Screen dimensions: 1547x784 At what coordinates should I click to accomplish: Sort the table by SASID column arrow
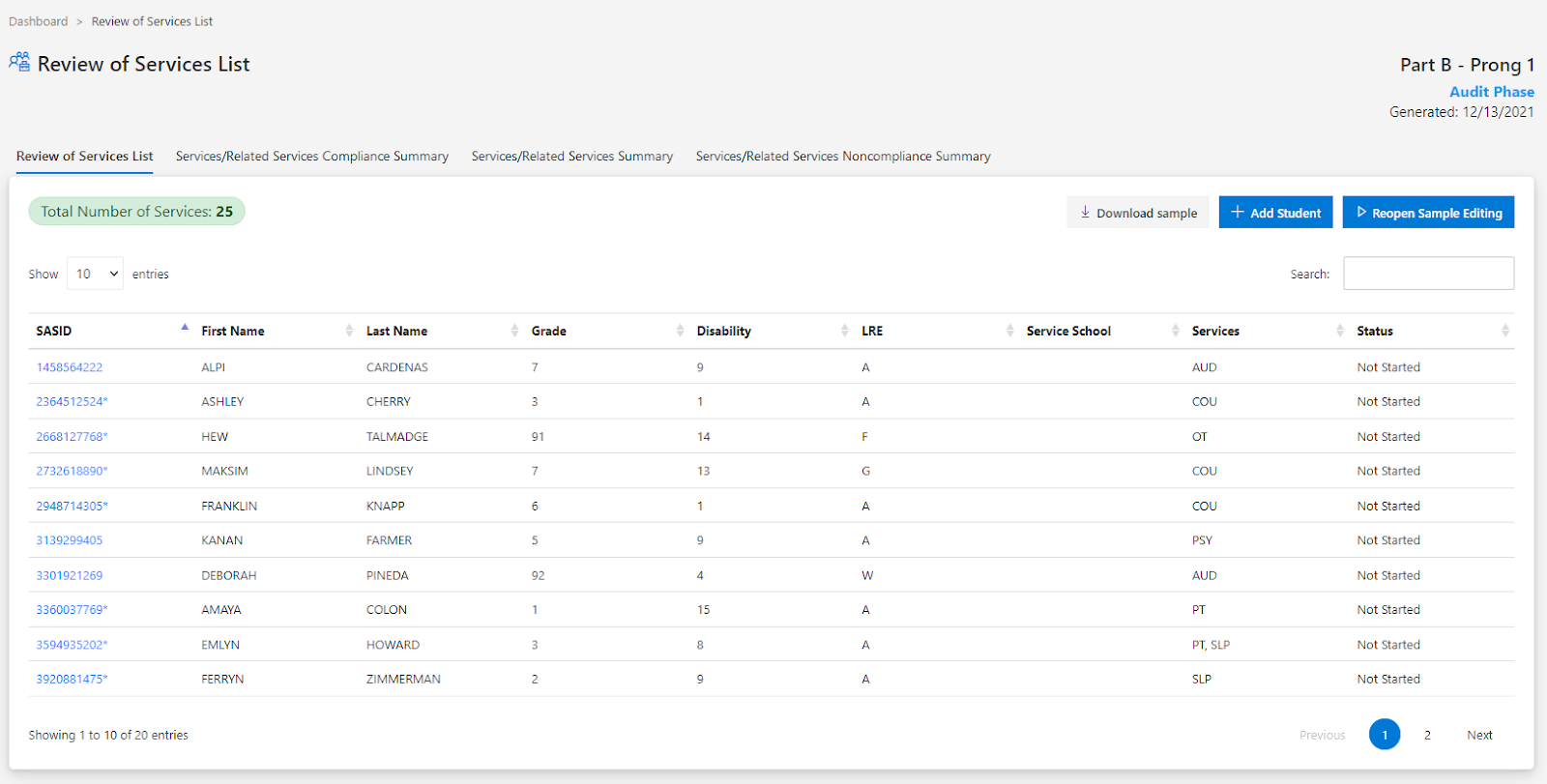pyautogui.click(x=185, y=329)
